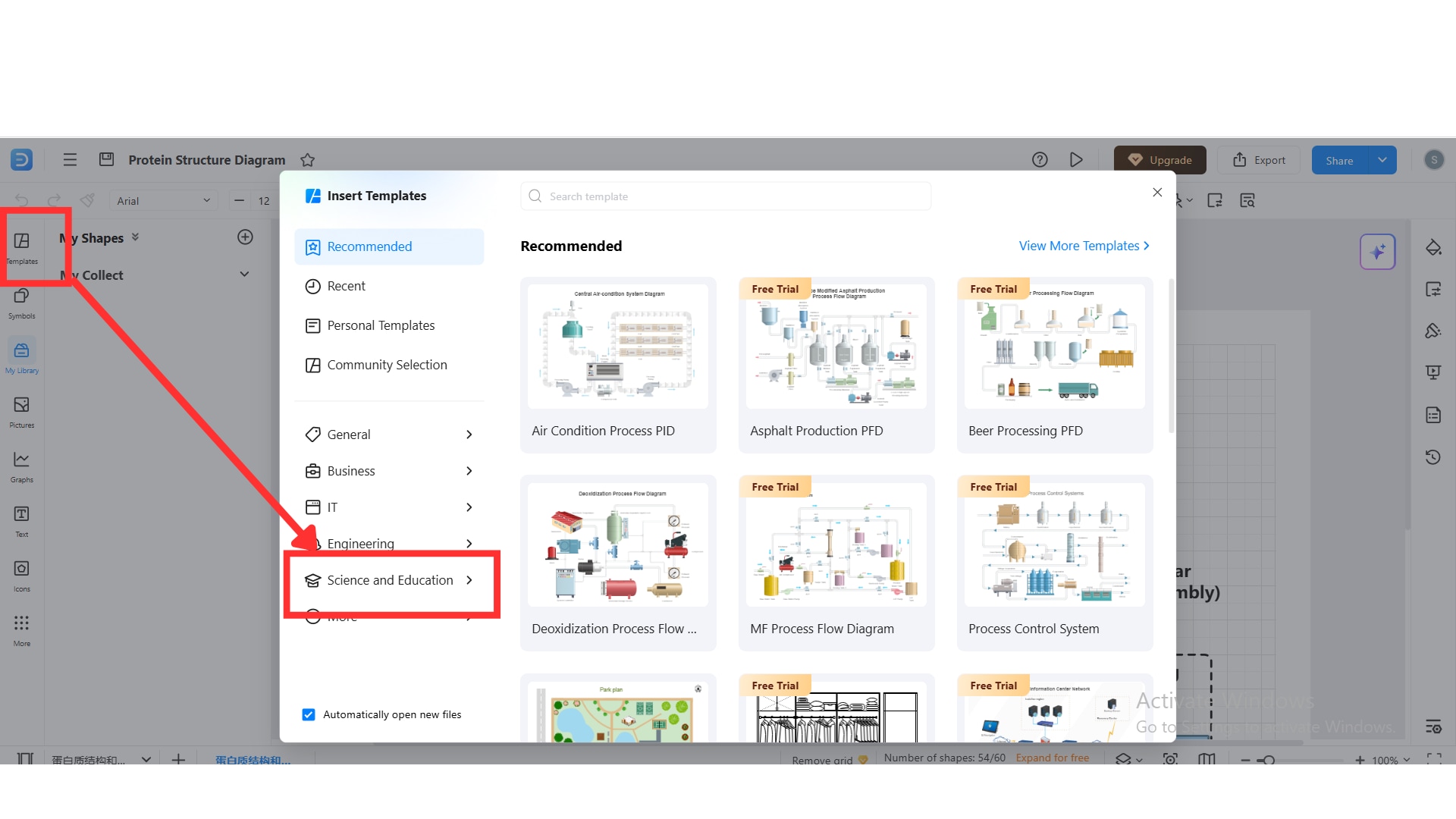Expand the Science and Education category
The width and height of the screenshot is (1456, 819).
(x=390, y=580)
